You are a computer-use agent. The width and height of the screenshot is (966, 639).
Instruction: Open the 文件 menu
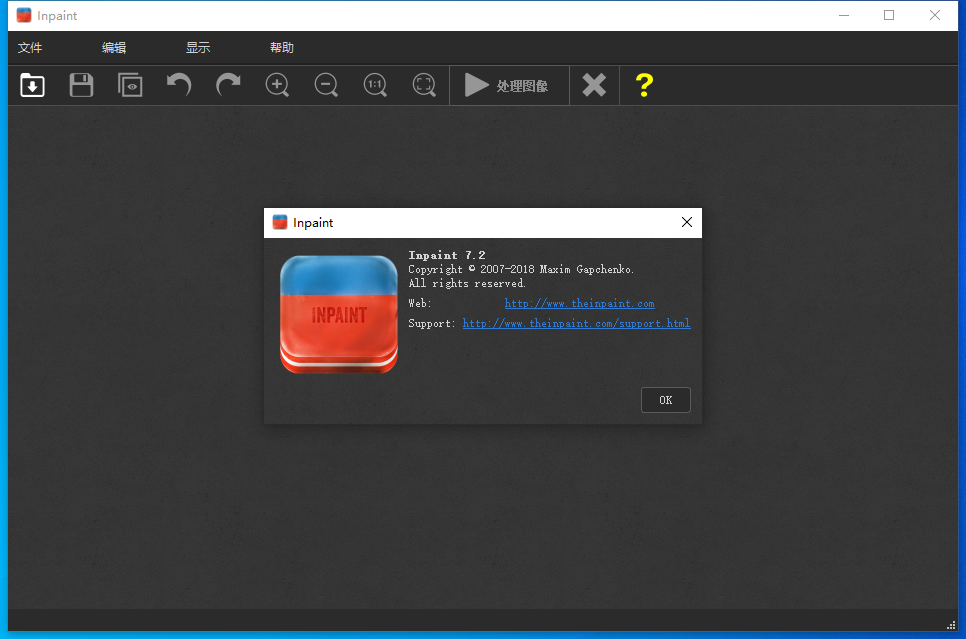pos(30,47)
